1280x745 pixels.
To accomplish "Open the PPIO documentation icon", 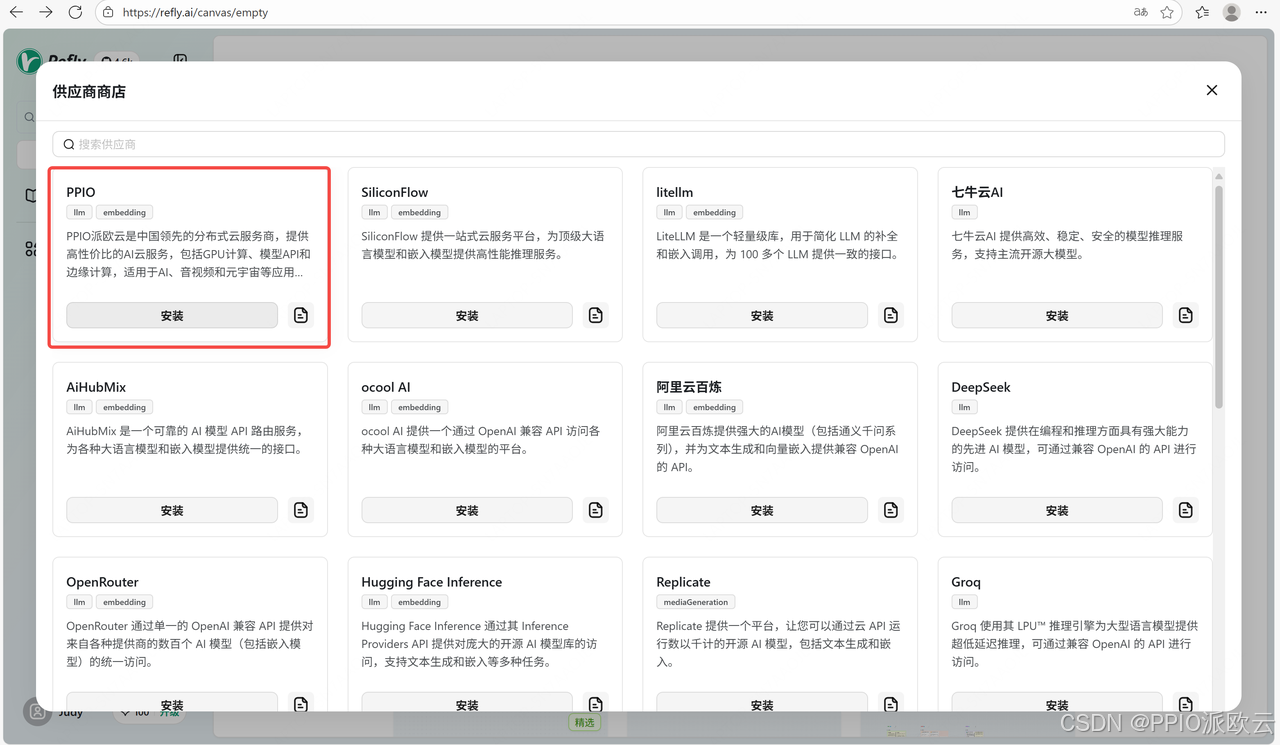I will click(301, 315).
